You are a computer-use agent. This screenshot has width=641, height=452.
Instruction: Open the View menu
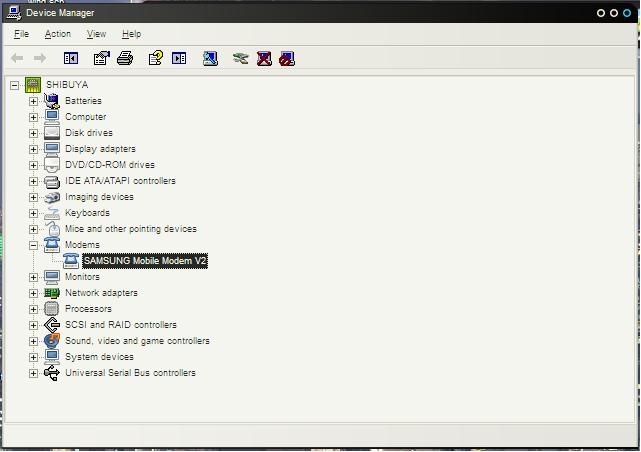(96, 34)
